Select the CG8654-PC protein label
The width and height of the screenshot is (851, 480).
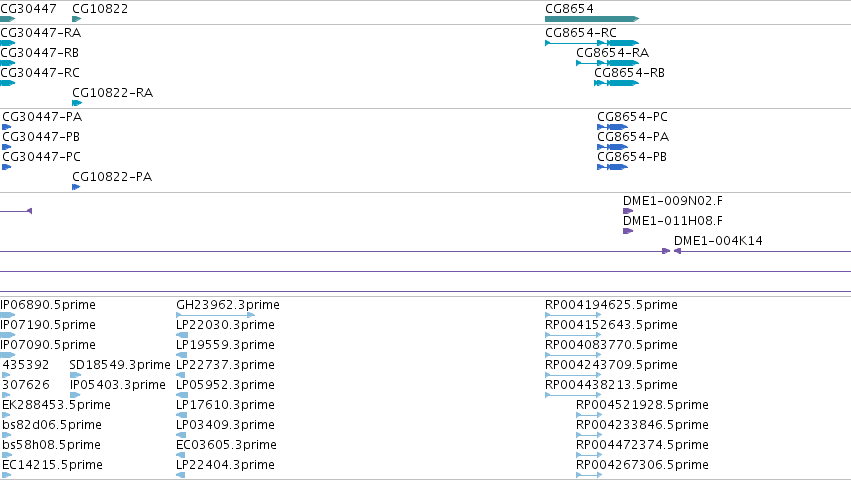[632, 117]
